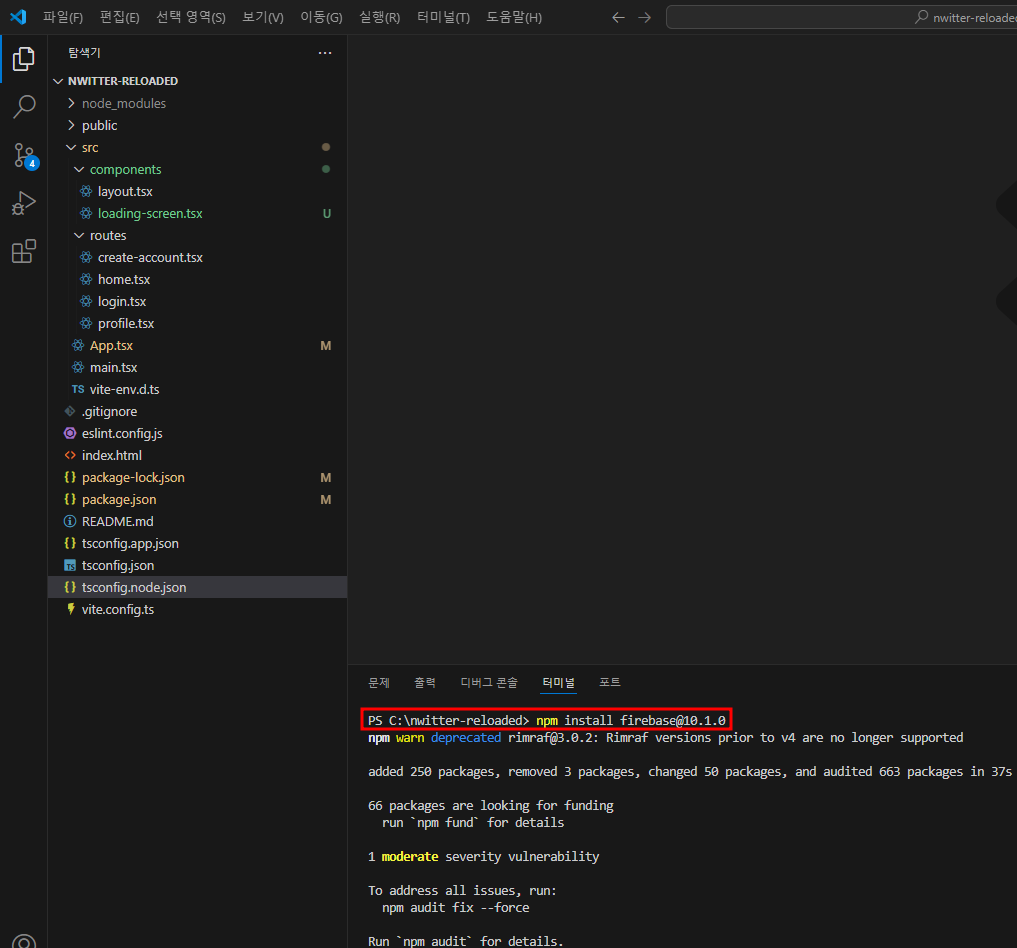Switch to the 출력 panel tab
This screenshot has width=1017, height=948.
[x=425, y=683]
